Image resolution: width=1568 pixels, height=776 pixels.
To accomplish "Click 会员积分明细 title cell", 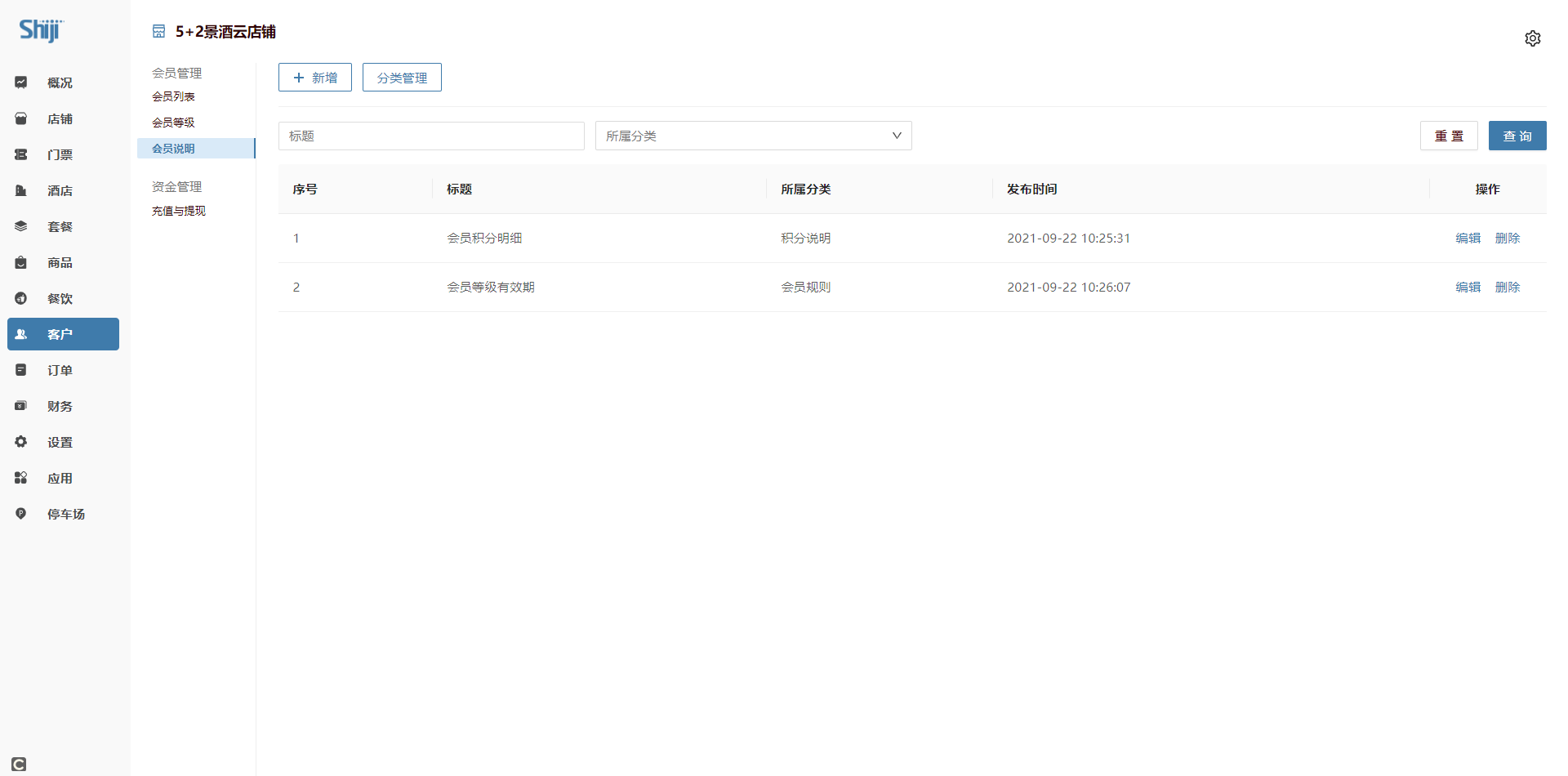I will point(484,238).
